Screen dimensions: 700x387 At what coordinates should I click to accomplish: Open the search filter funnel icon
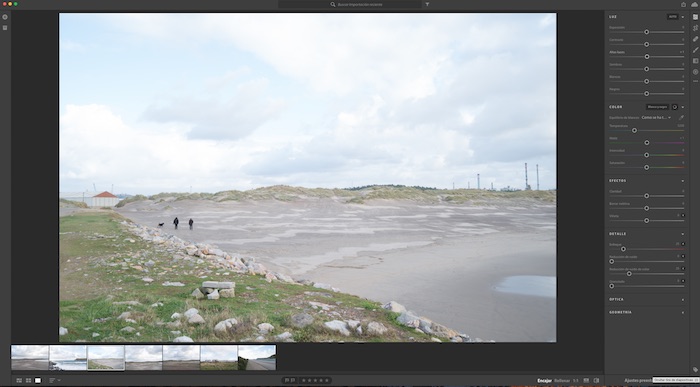[x=427, y=4]
